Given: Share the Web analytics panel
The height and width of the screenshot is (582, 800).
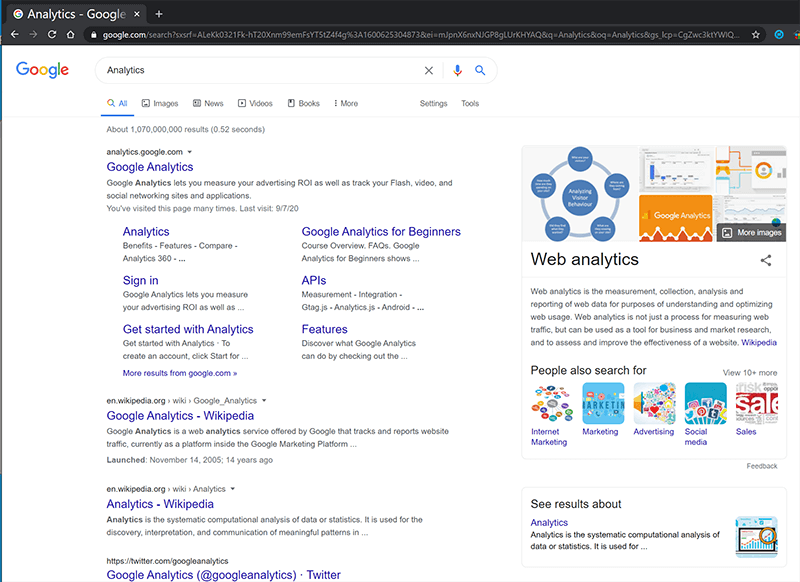Looking at the screenshot, I should click(765, 260).
